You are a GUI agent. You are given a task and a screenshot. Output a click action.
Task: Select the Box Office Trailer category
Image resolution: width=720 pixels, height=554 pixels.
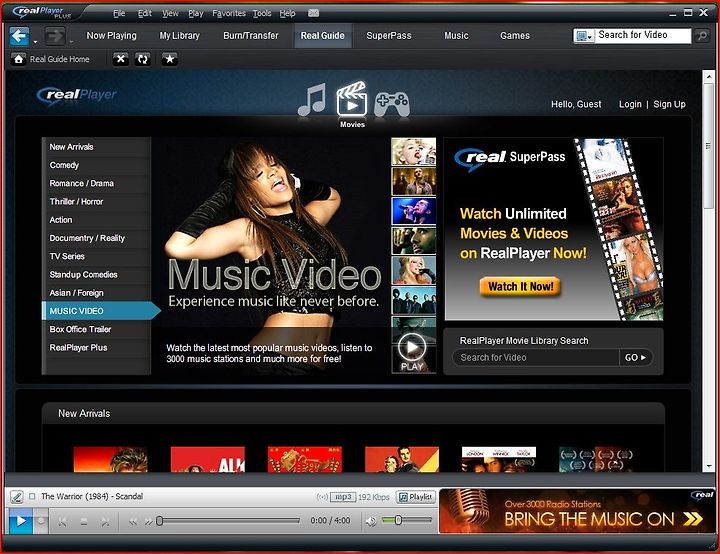(x=97, y=329)
